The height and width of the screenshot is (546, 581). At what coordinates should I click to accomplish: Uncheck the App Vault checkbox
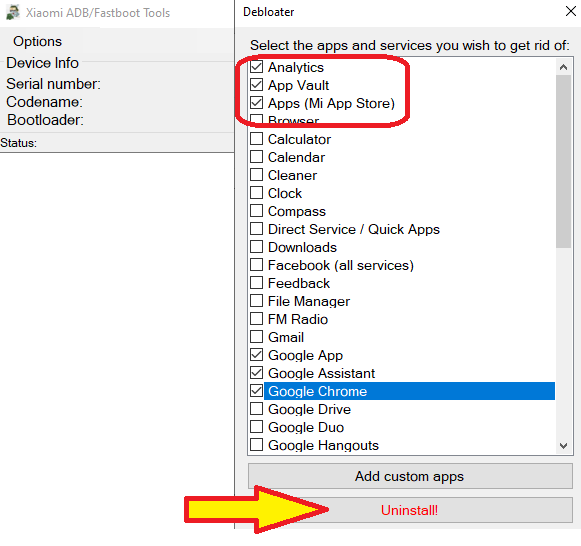(x=256, y=85)
